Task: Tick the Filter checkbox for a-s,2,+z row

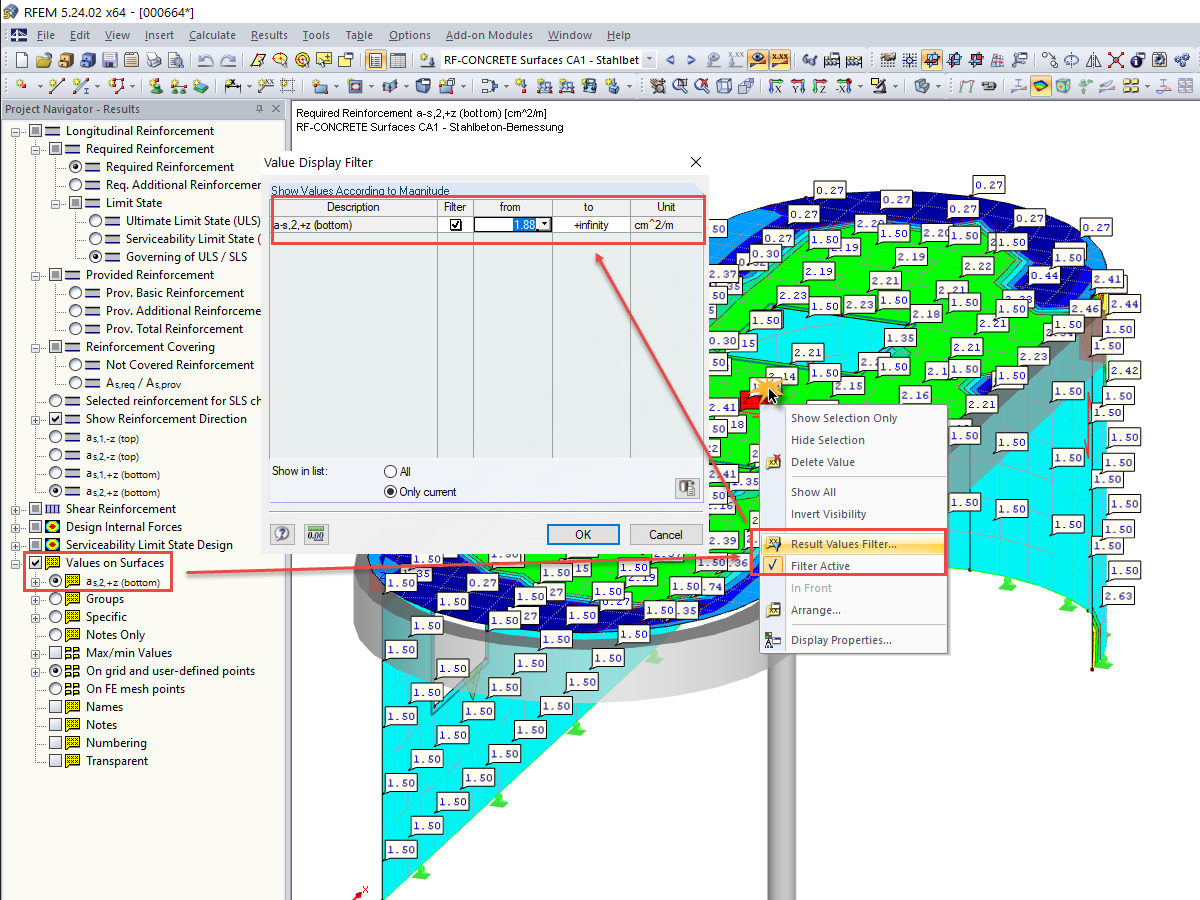Action: coord(455,225)
